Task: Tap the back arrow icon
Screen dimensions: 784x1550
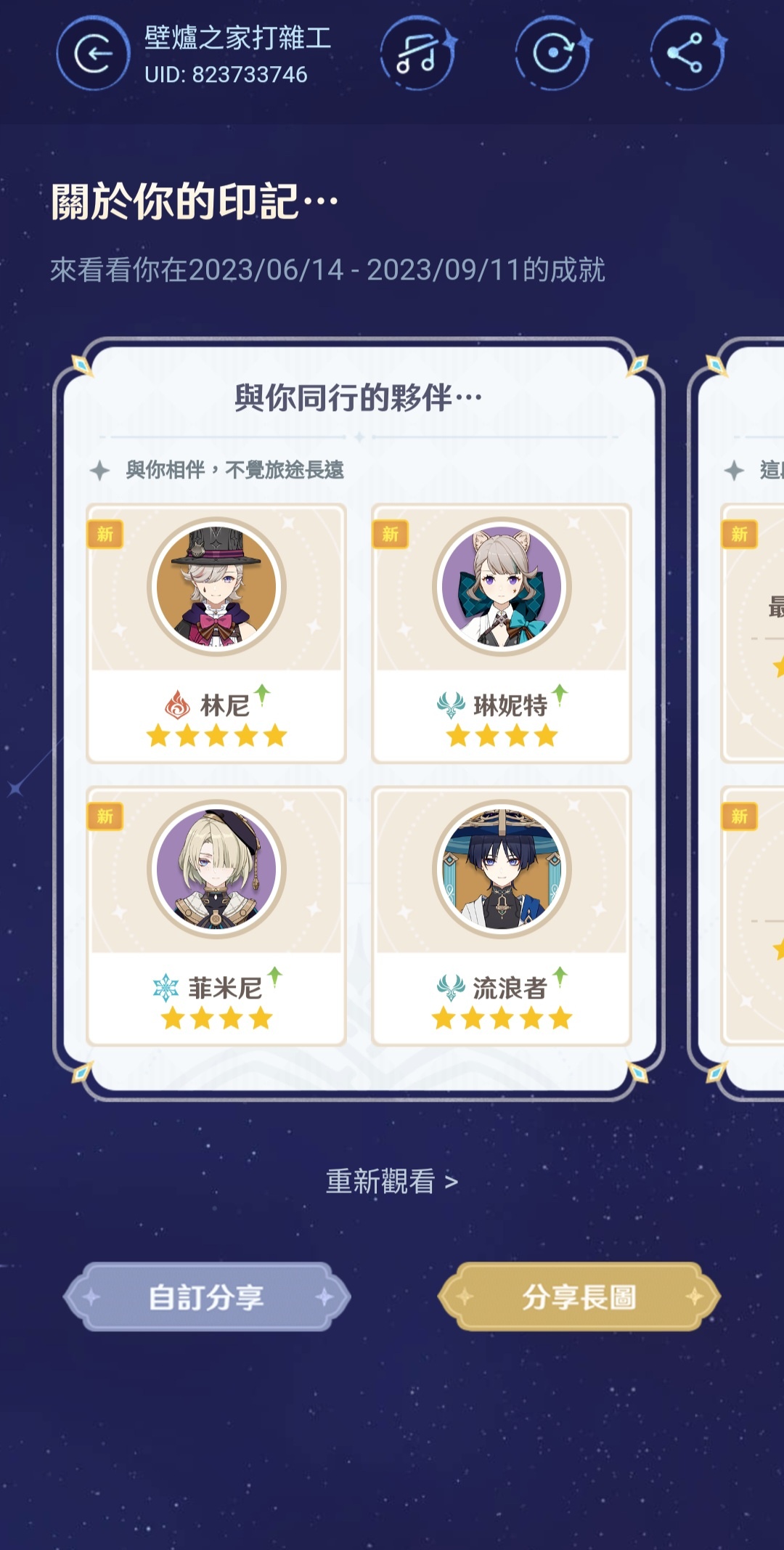Action: [x=93, y=53]
